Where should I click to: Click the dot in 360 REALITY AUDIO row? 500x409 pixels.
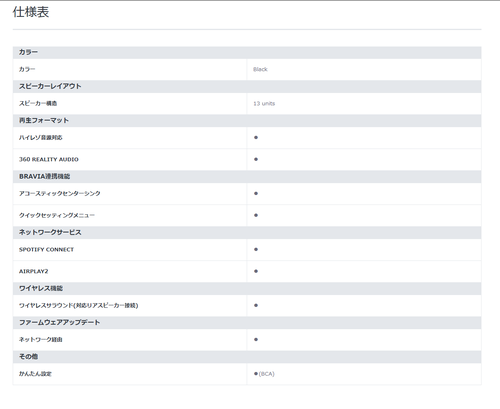tap(256, 159)
